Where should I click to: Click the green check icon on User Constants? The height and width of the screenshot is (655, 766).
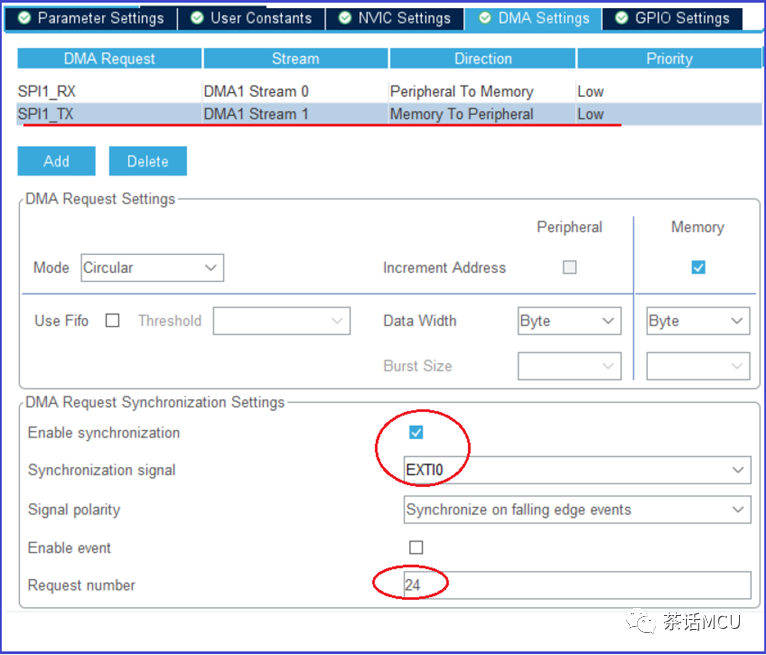tap(197, 18)
